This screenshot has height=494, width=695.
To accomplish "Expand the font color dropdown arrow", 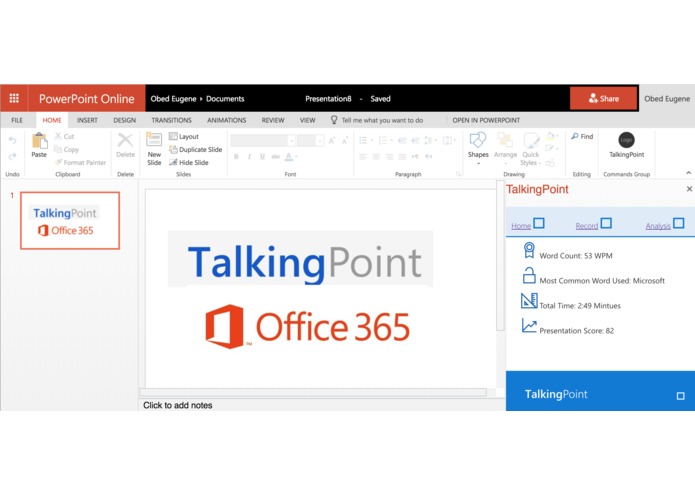I will tap(296, 156).
